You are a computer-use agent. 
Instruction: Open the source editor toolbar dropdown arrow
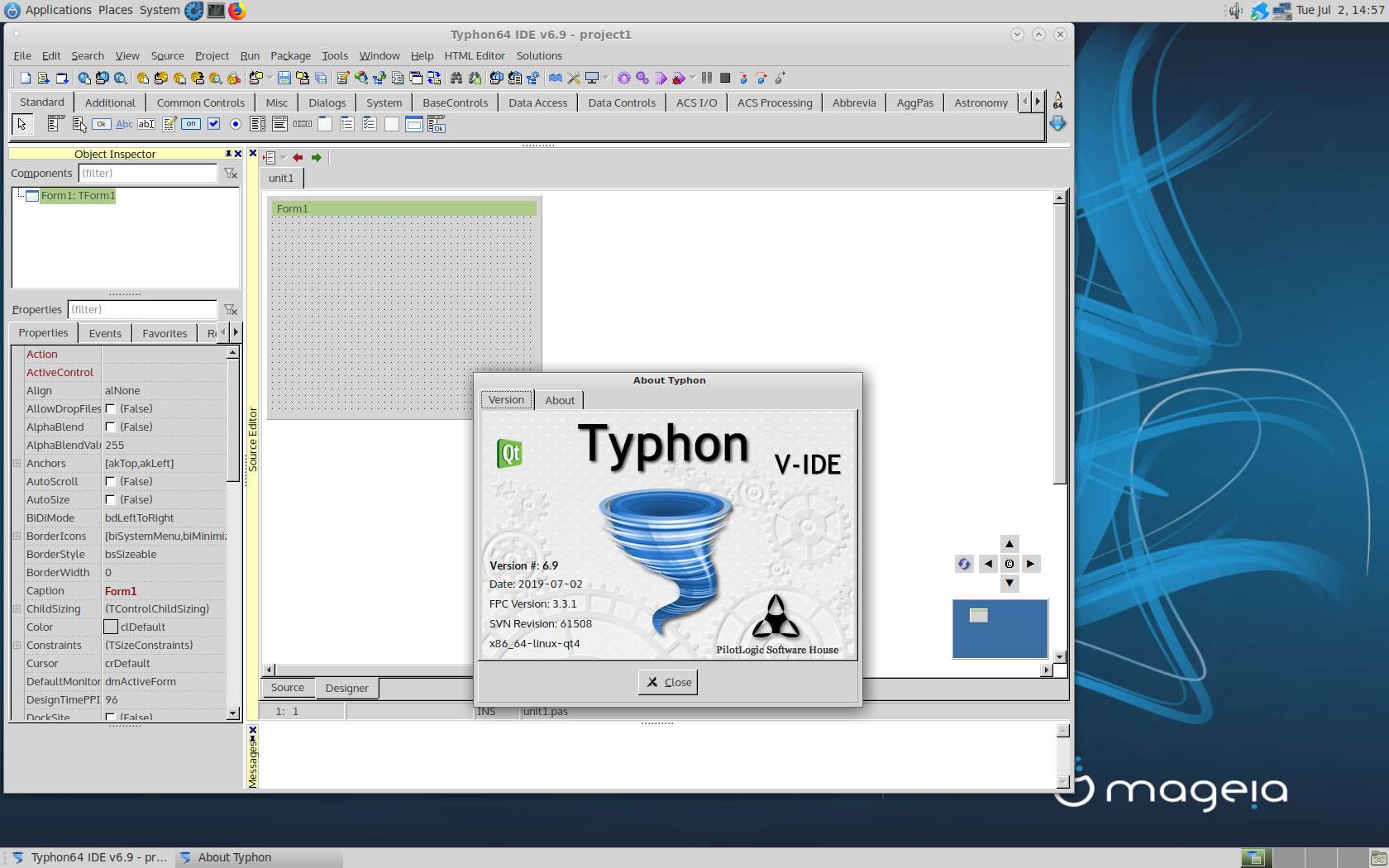(x=284, y=157)
